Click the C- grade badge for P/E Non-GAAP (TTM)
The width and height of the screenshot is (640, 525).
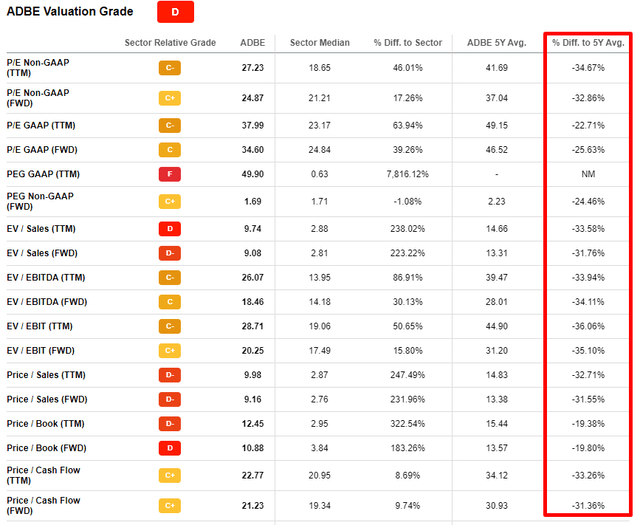[x=170, y=68]
